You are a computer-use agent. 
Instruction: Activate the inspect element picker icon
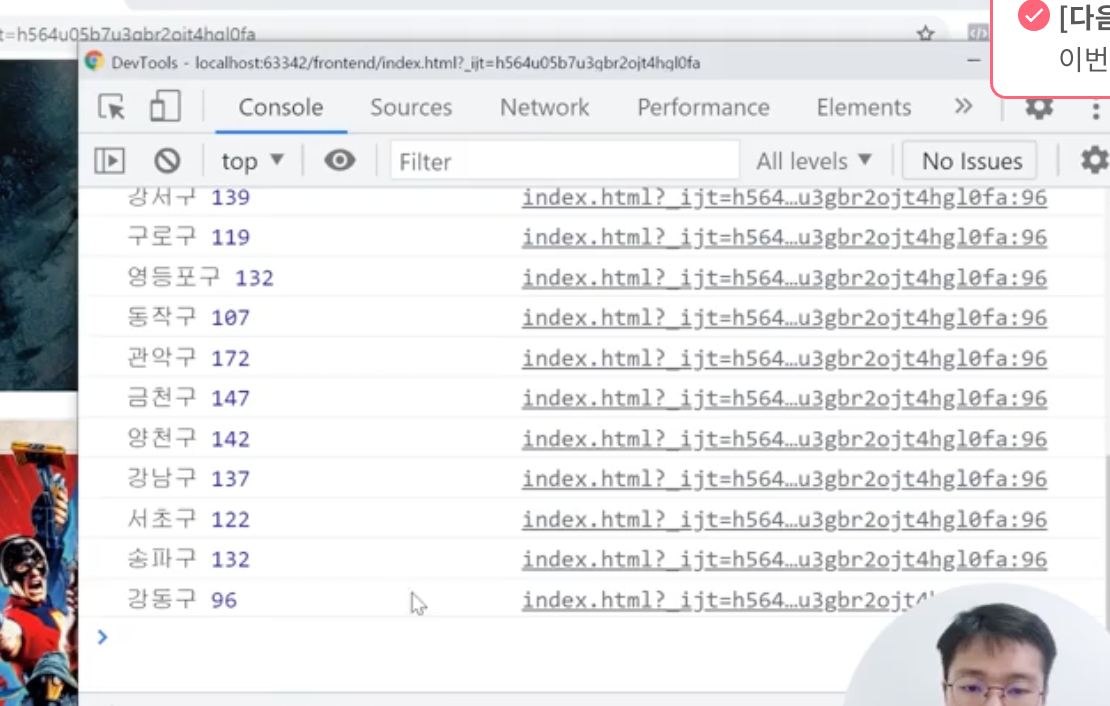(x=111, y=107)
